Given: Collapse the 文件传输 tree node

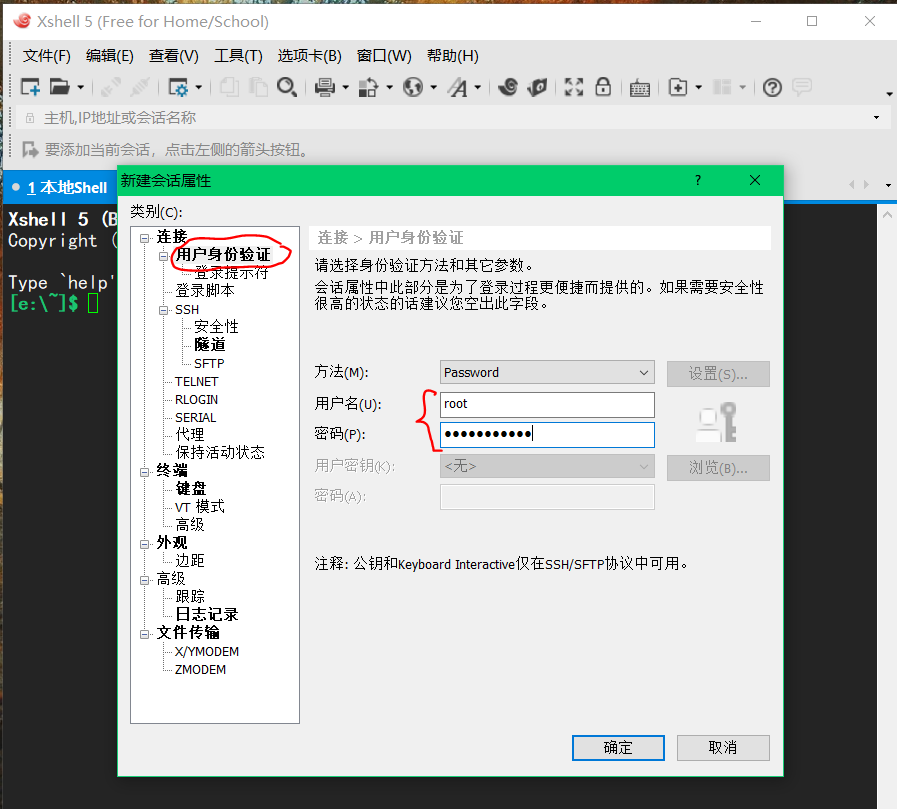Looking at the screenshot, I should tap(145, 634).
